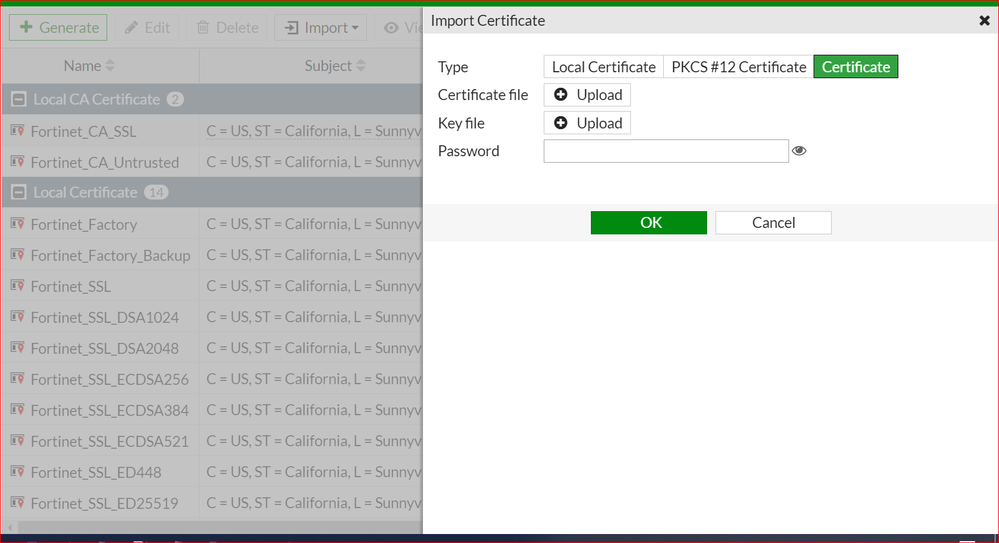Select the Fortinet_SSL_ECDSA384 row

(x=110, y=410)
